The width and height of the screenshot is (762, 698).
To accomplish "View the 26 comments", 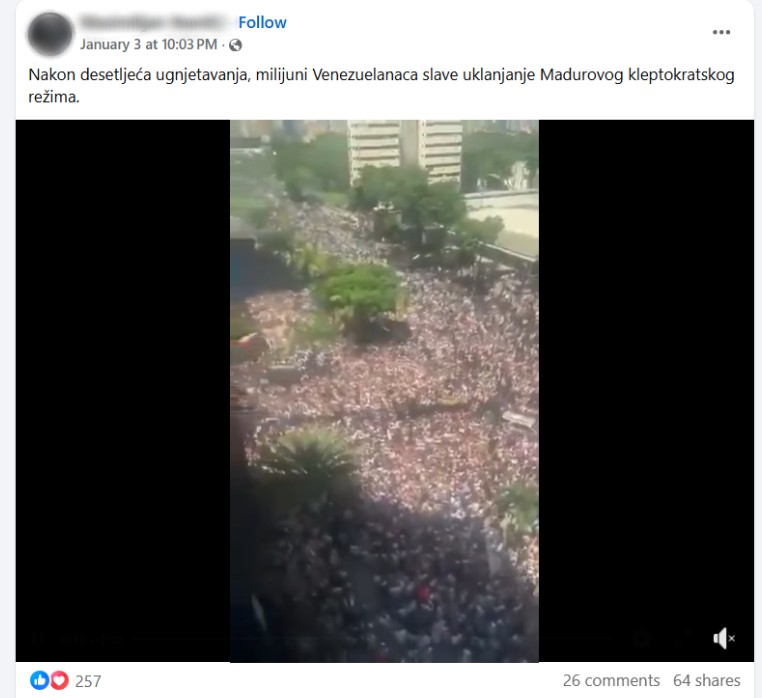I will pyautogui.click(x=611, y=681).
